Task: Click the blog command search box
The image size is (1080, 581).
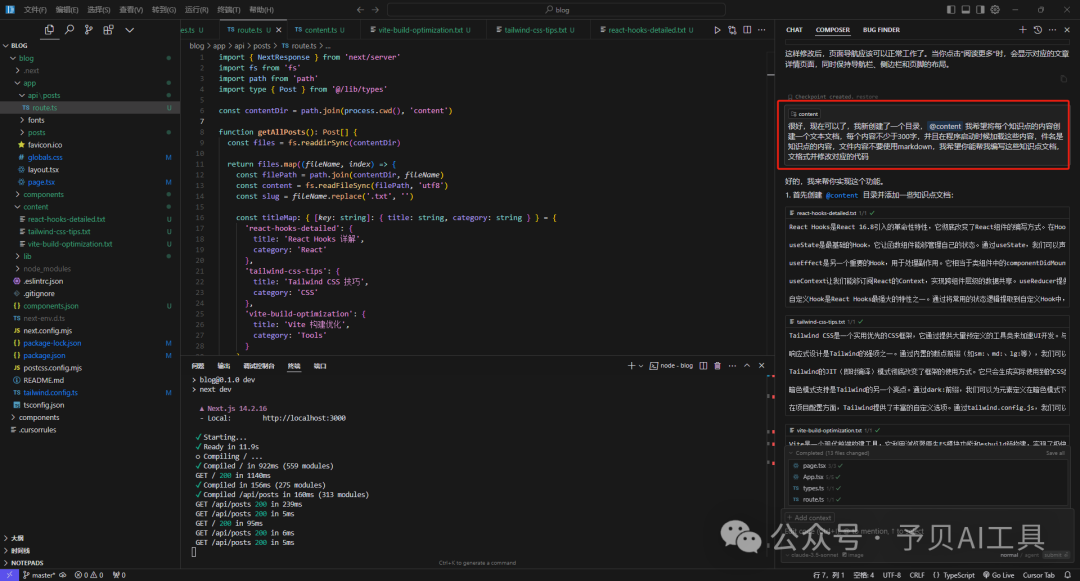Action: click(557, 10)
